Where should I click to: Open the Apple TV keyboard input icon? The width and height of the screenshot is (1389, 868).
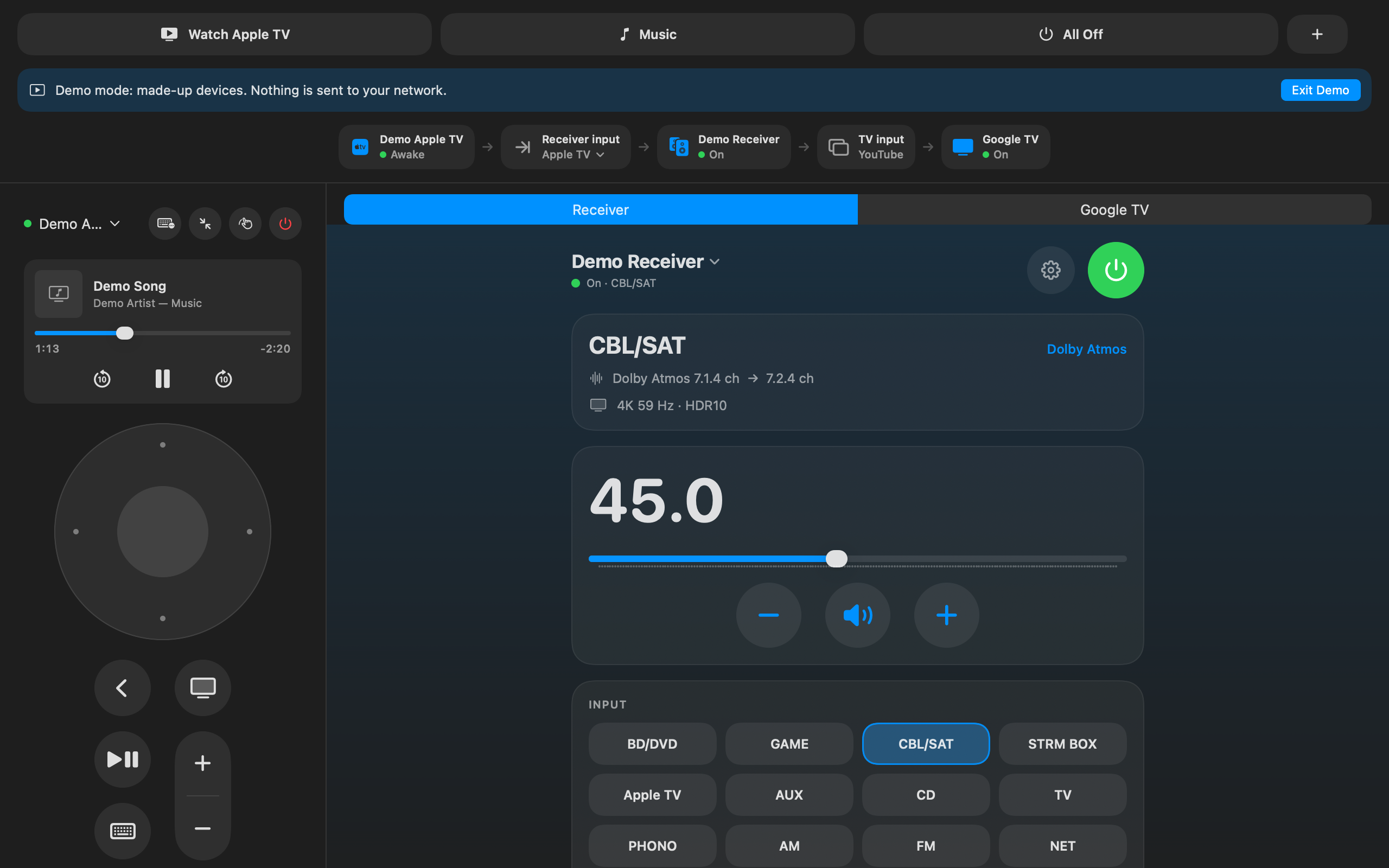pos(165,224)
